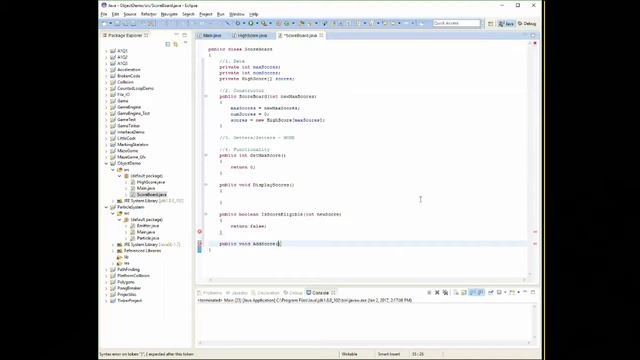
Task: Open the Run menu
Action: 221,14
